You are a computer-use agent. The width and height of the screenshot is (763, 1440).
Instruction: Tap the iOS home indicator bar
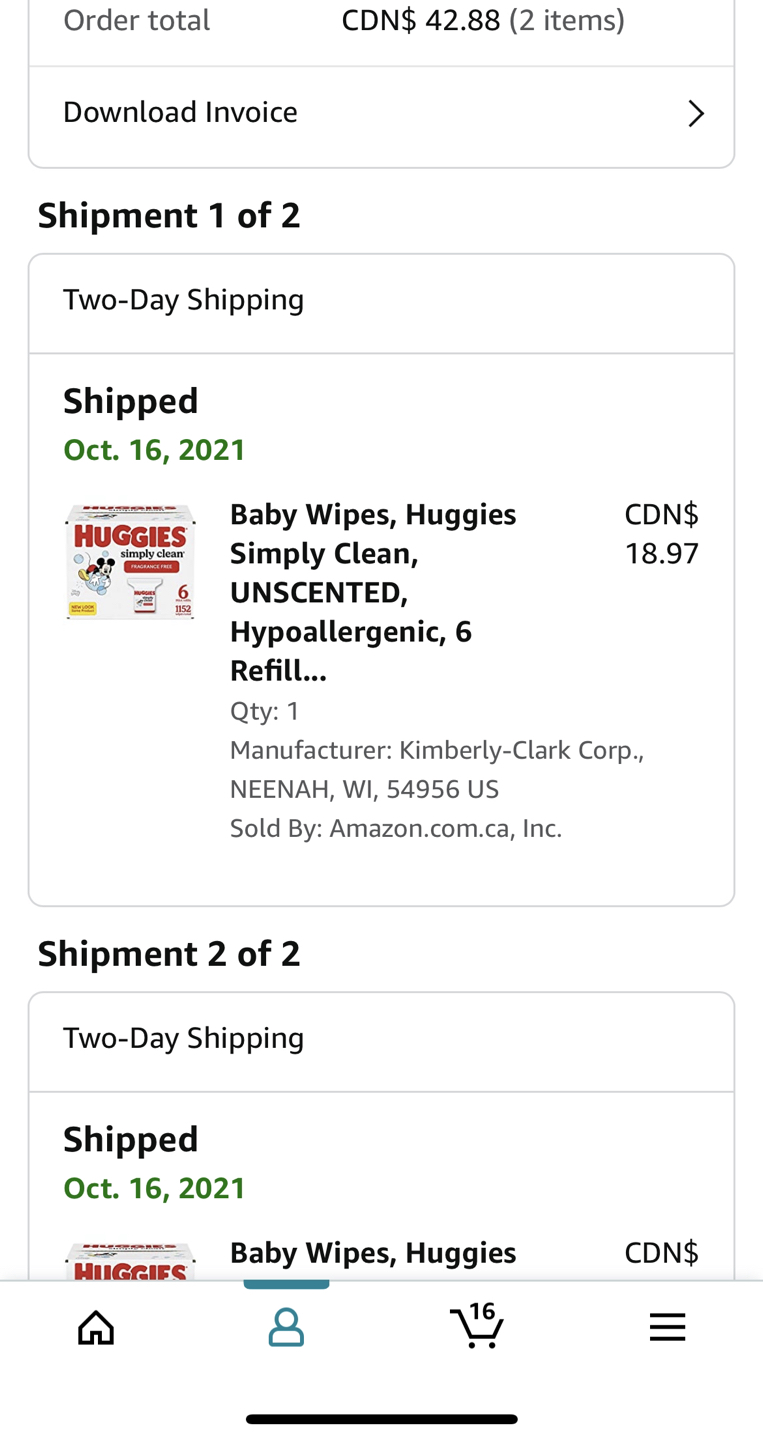click(381, 1419)
